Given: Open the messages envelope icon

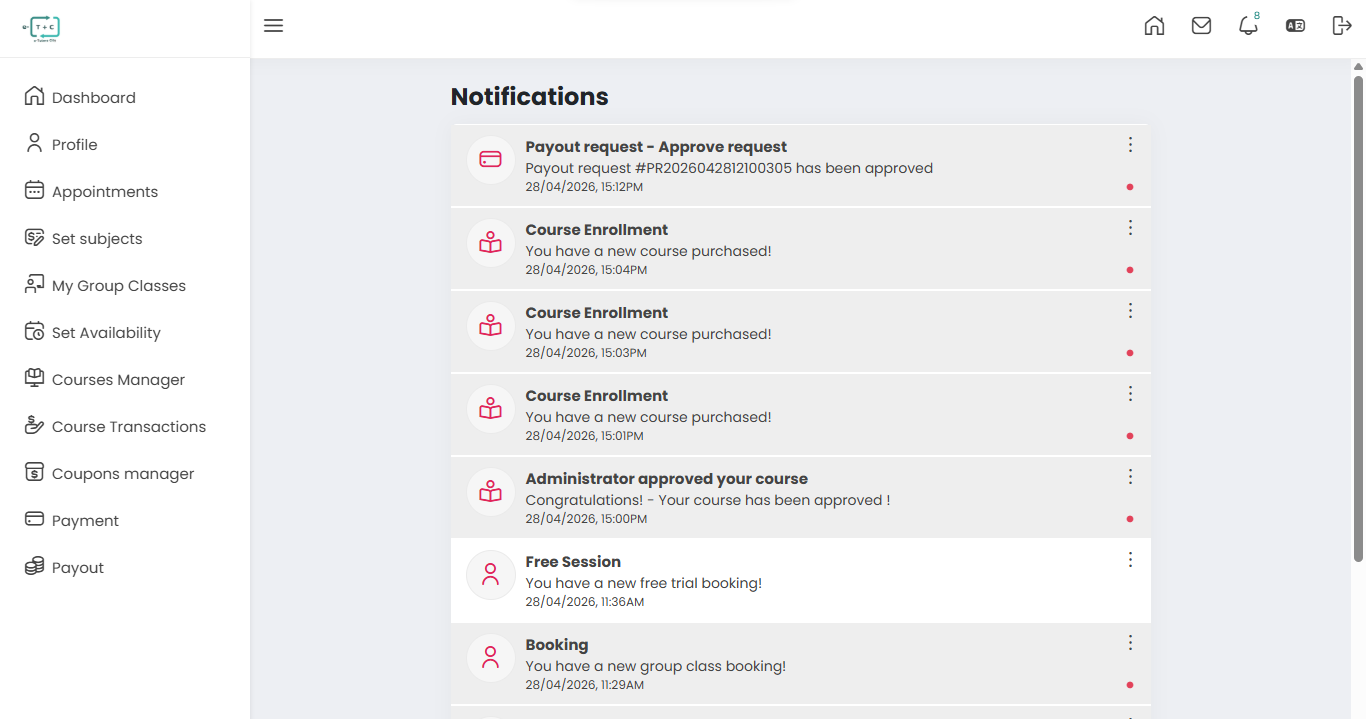Looking at the screenshot, I should click(1201, 26).
